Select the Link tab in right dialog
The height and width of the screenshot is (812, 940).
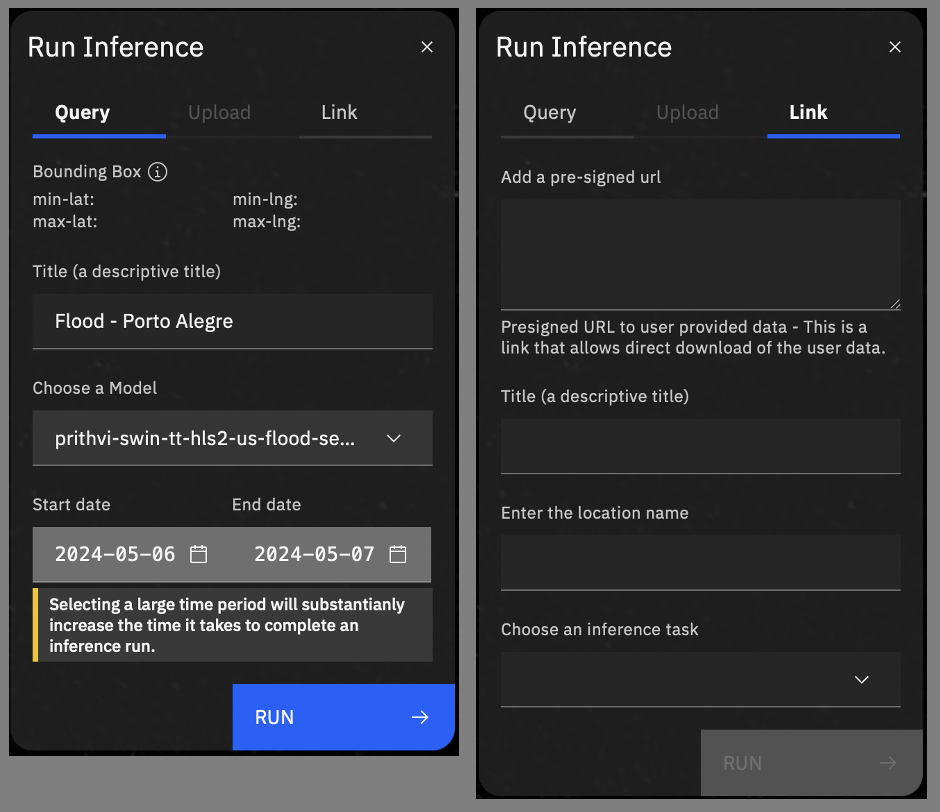pyautogui.click(x=808, y=113)
